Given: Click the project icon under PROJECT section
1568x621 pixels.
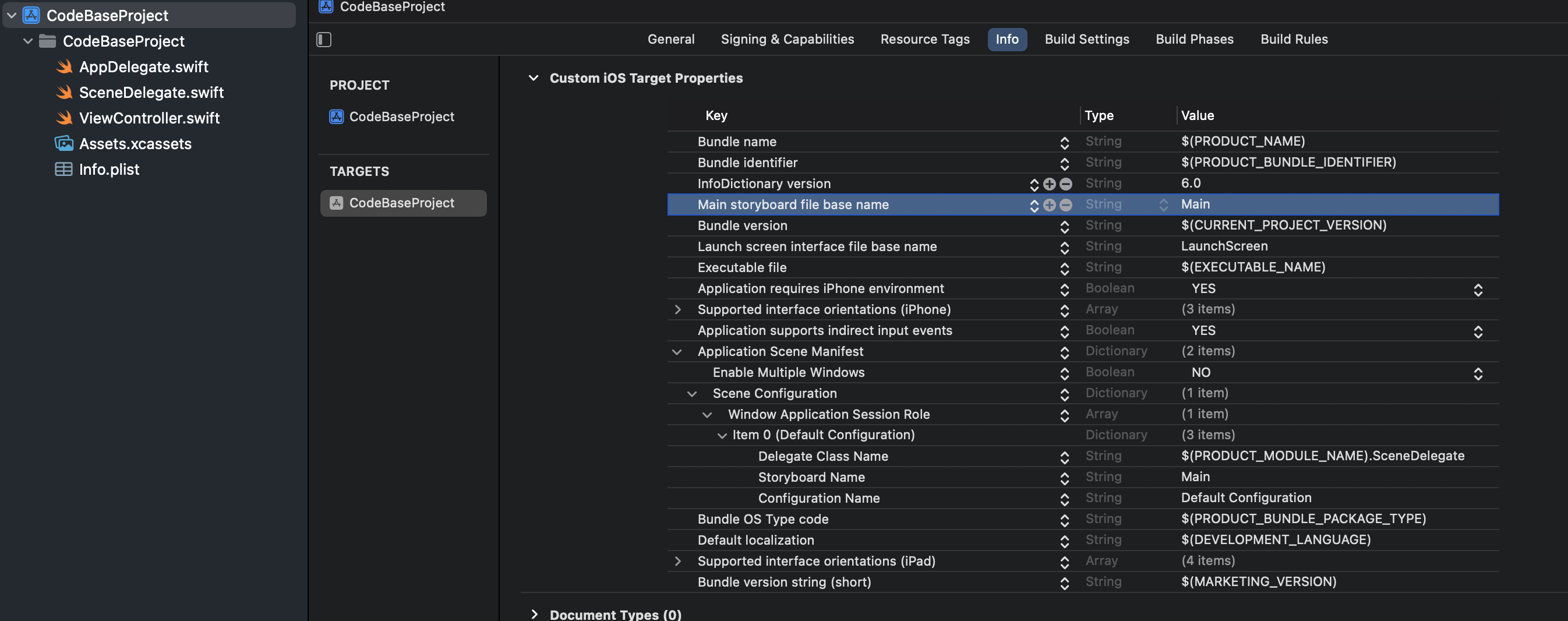Looking at the screenshot, I should (x=337, y=117).
